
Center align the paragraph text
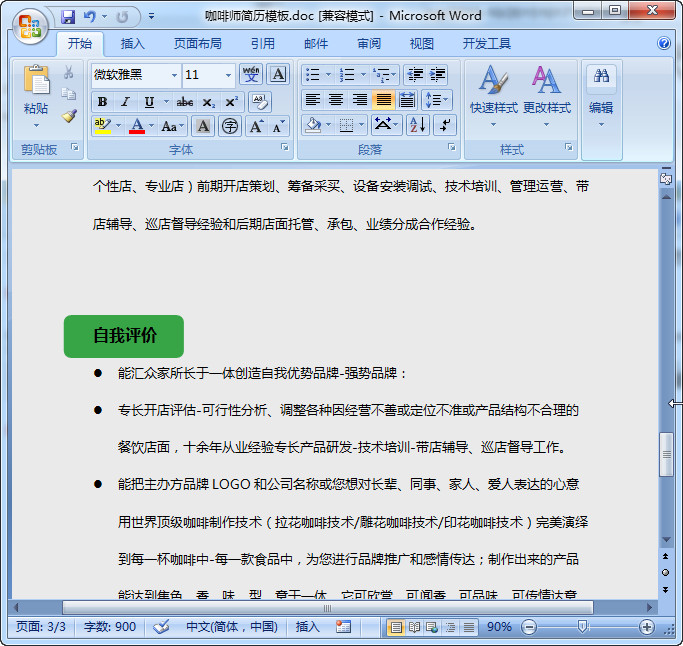coord(336,100)
